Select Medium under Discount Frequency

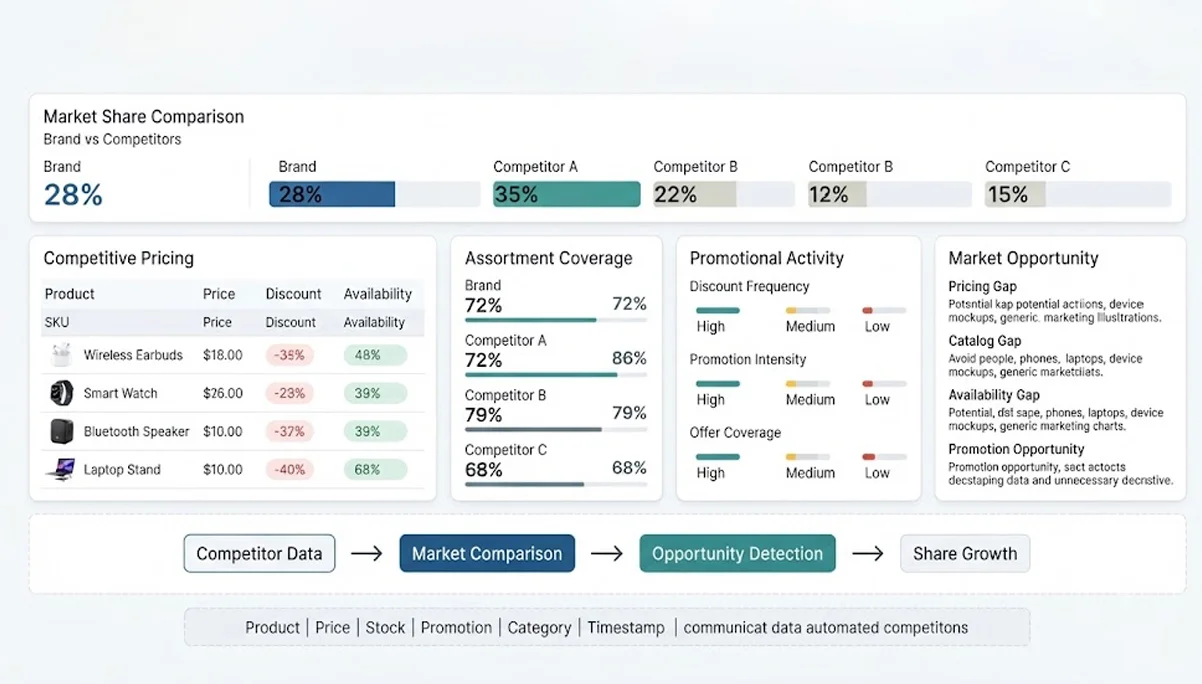(x=810, y=326)
